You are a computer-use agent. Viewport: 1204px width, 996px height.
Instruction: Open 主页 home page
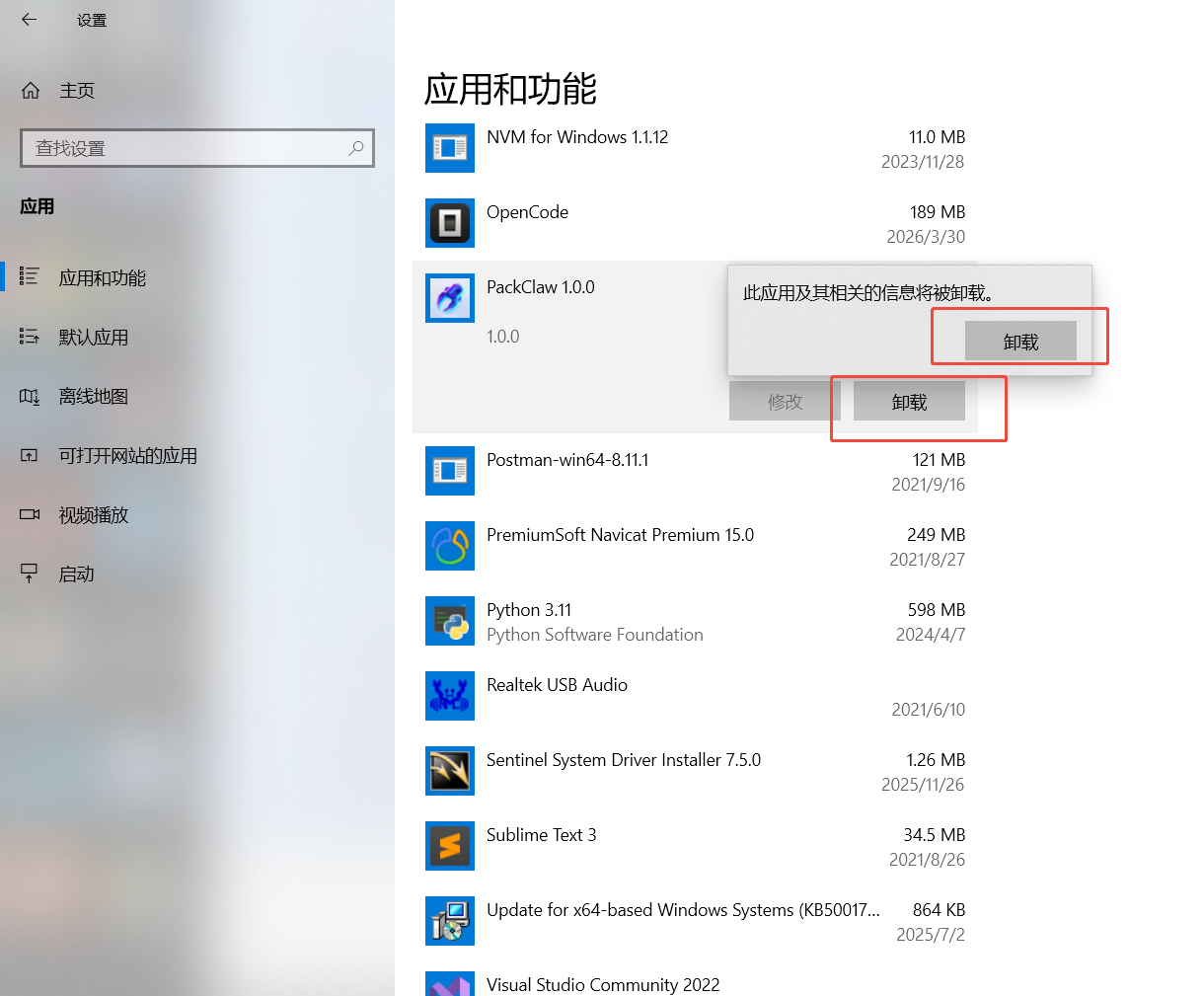(77, 91)
